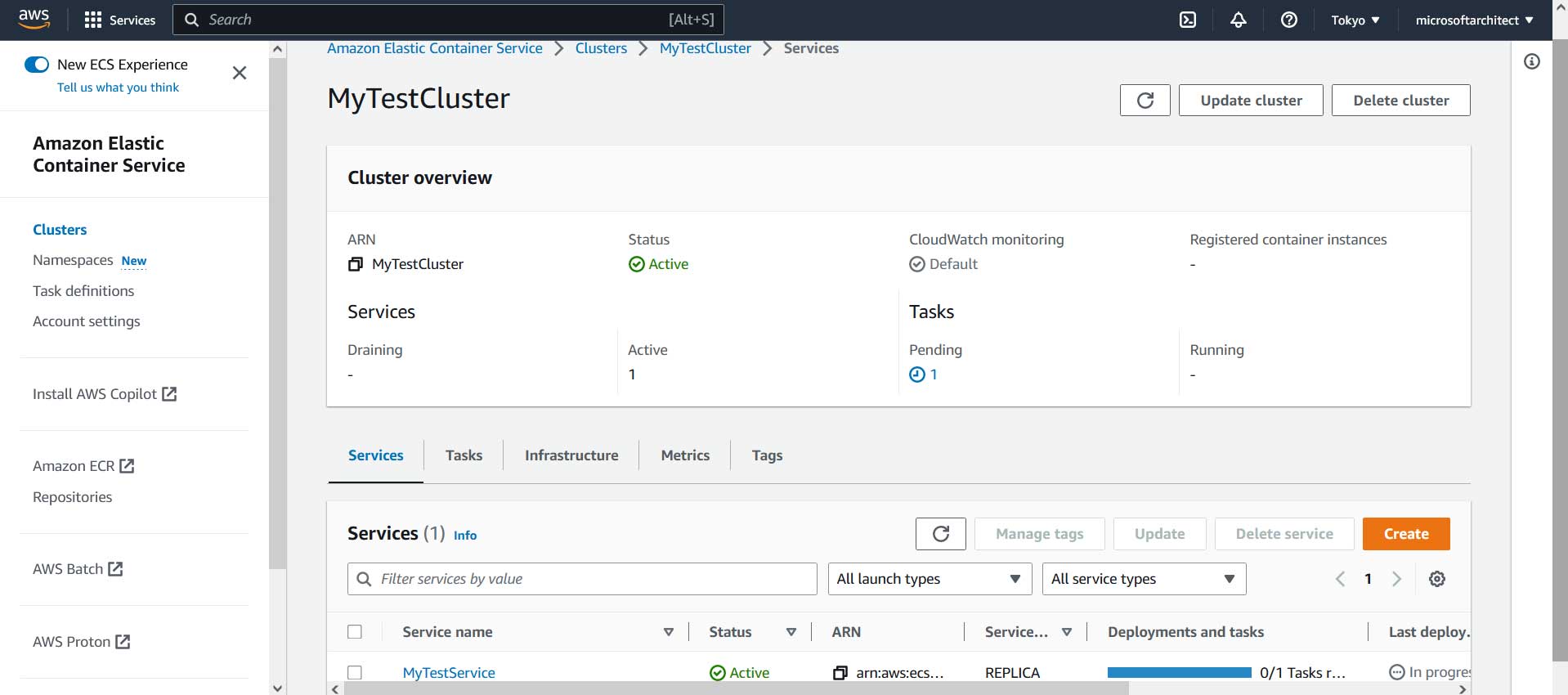Open the All service types dropdown
This screenshot has height=695, width=1568.
[x=1145, y=579]
